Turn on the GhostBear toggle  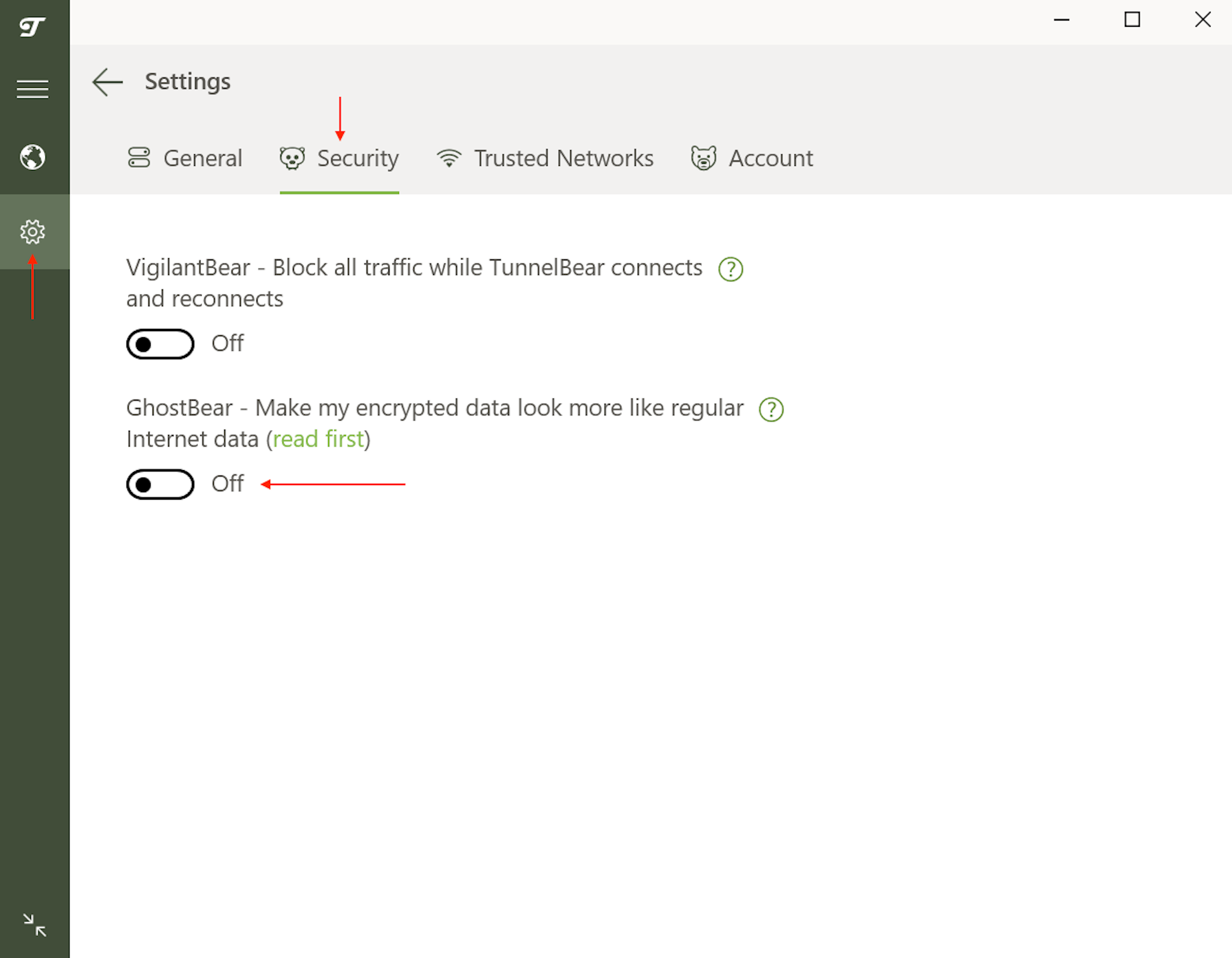coord(160,485)
